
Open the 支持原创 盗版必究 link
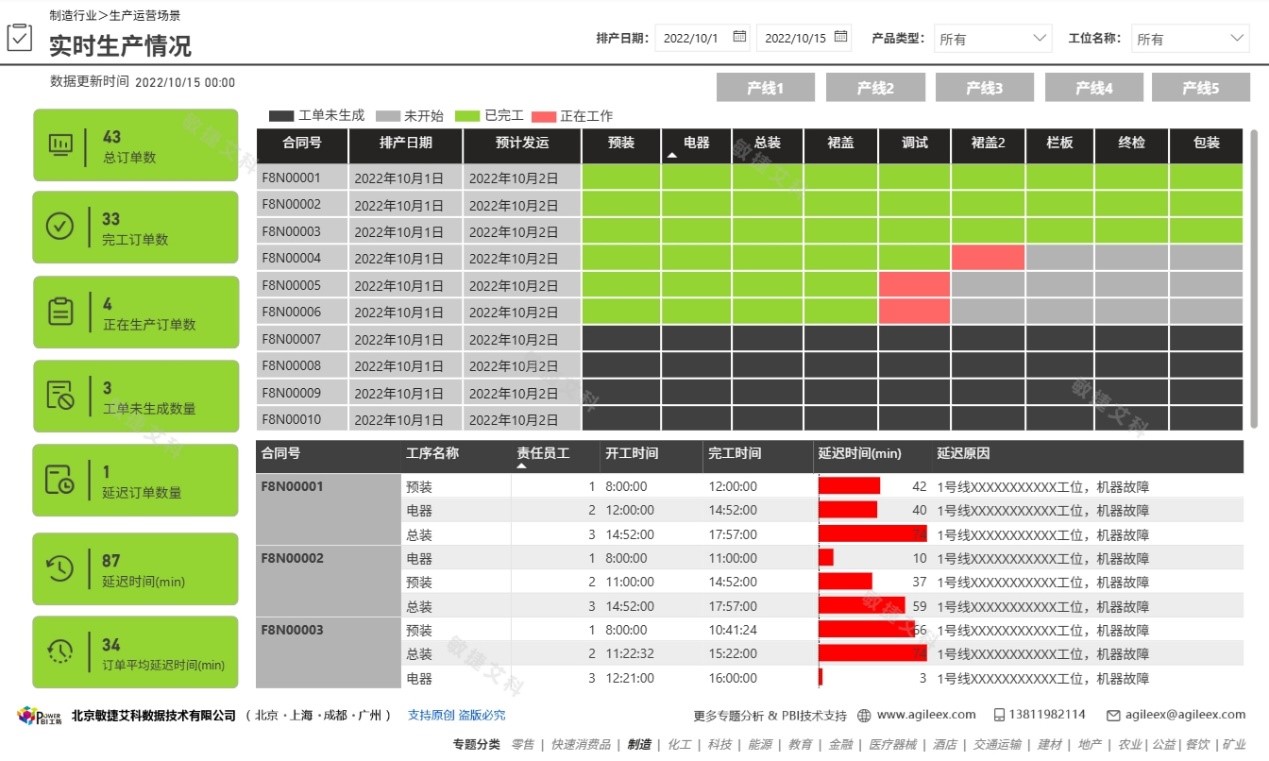click(x=455, y=715)
